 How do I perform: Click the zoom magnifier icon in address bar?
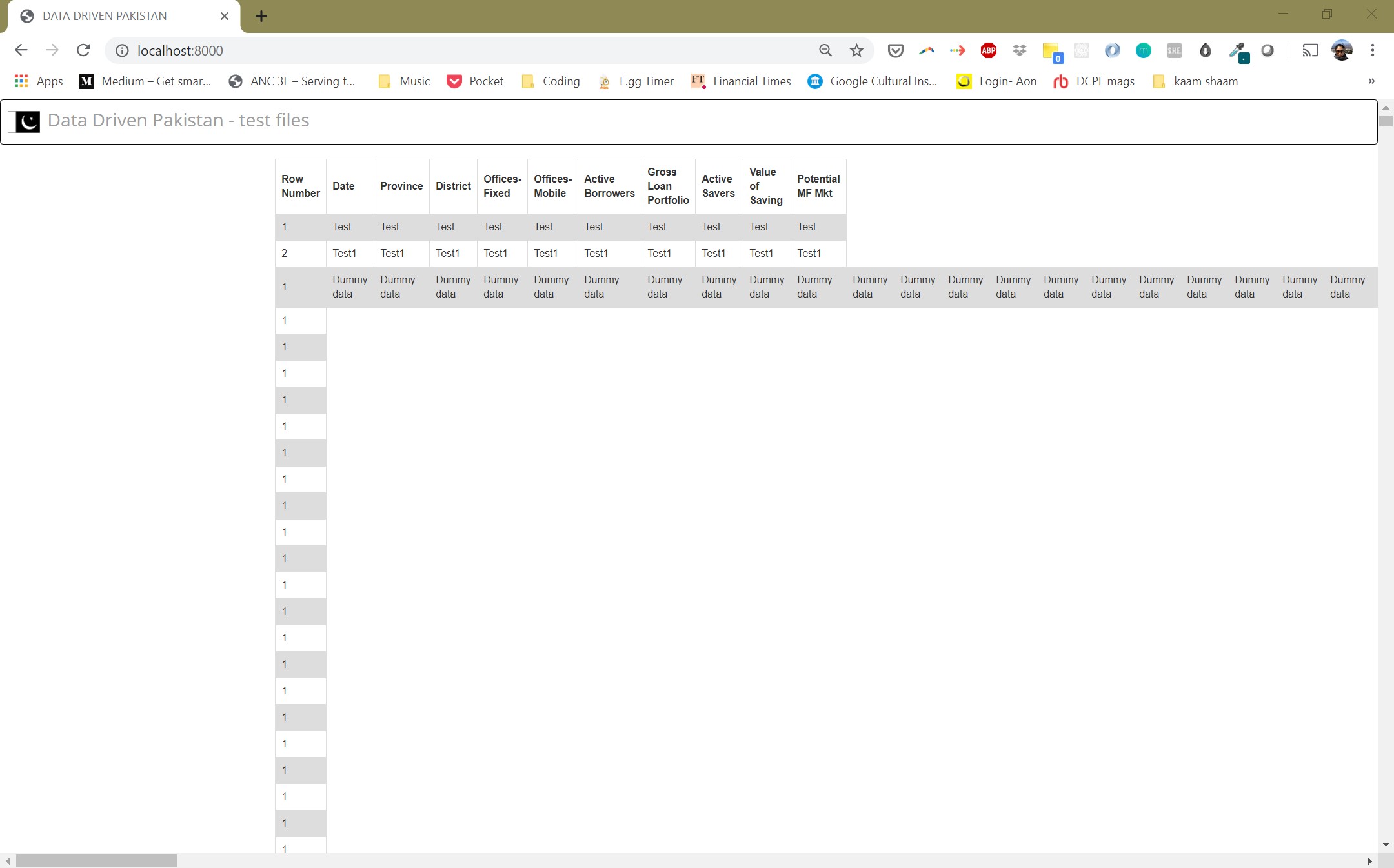825,50
